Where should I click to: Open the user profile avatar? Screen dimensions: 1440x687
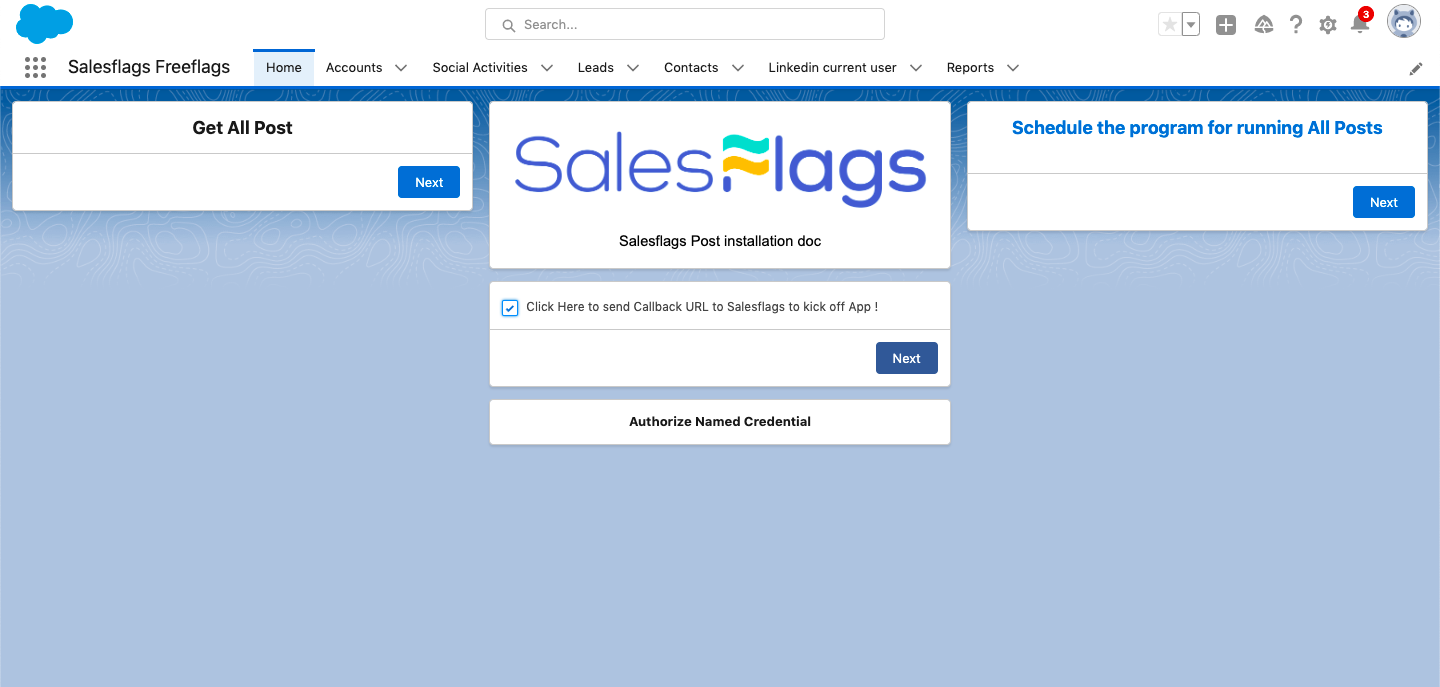tap(1404, 22)
